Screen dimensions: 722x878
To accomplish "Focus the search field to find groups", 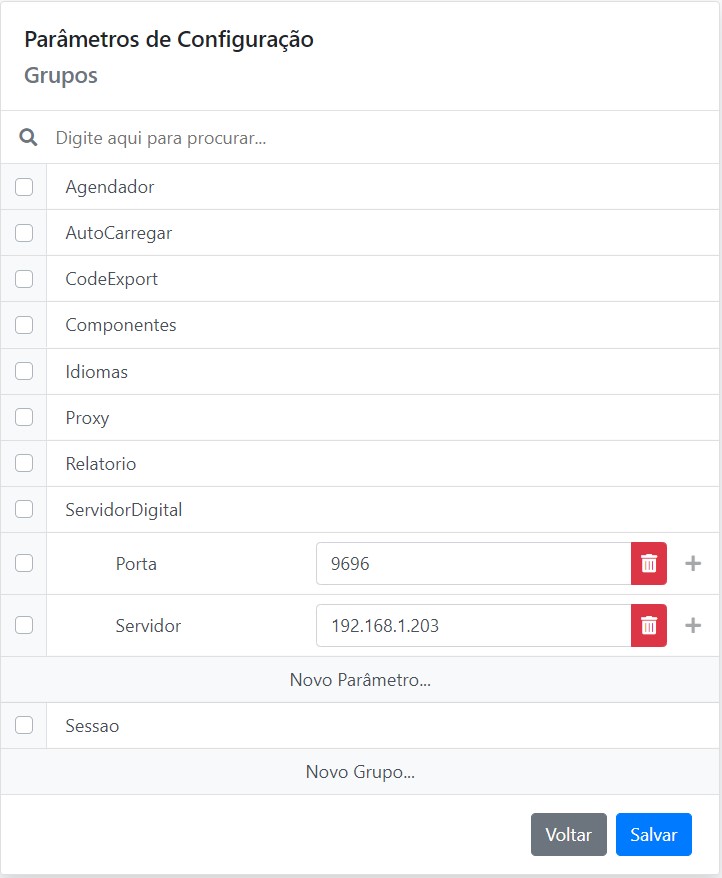I will click(x=380, y=138).
